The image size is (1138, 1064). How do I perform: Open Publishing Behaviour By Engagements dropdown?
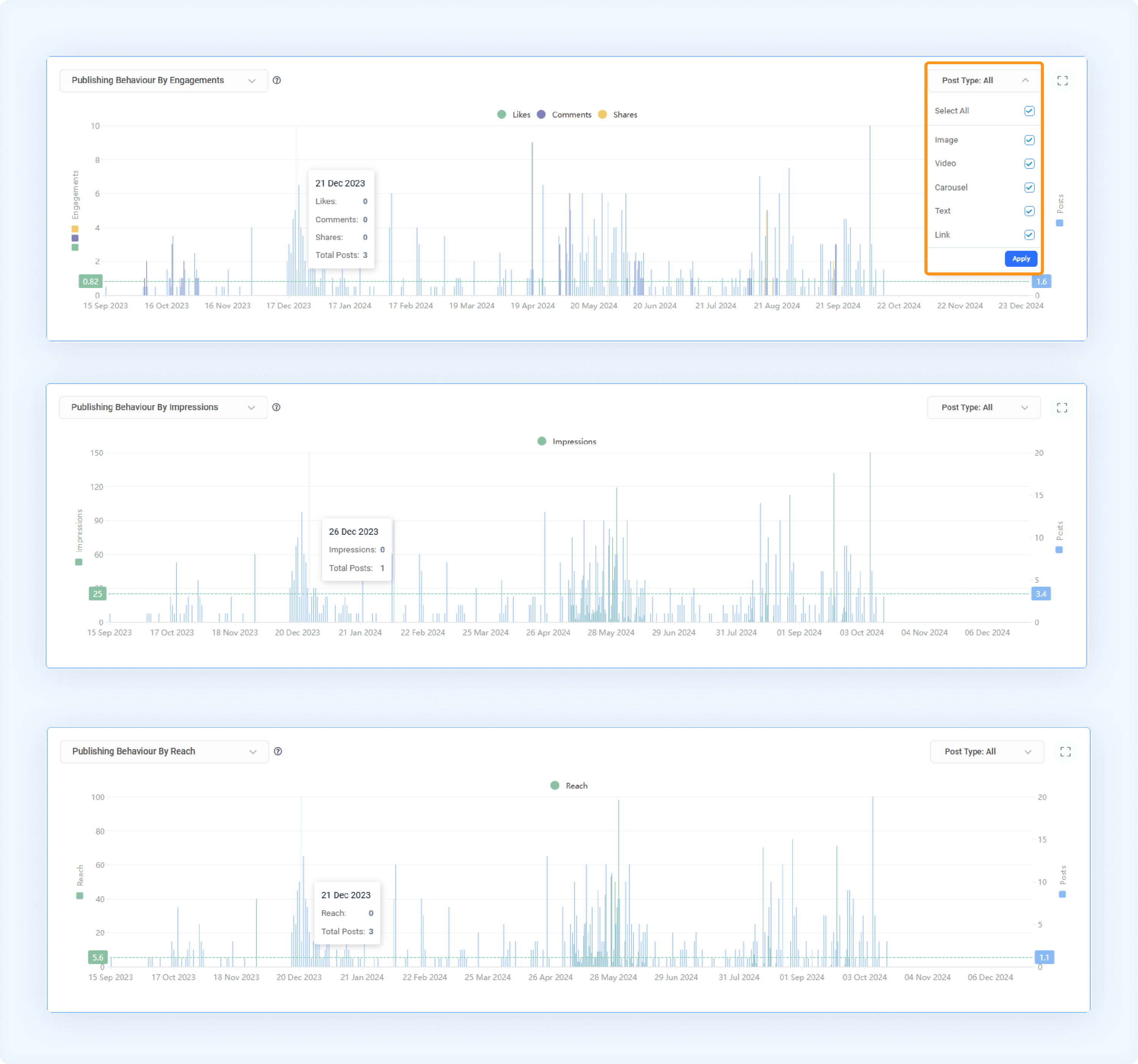(x=164, y=81)
